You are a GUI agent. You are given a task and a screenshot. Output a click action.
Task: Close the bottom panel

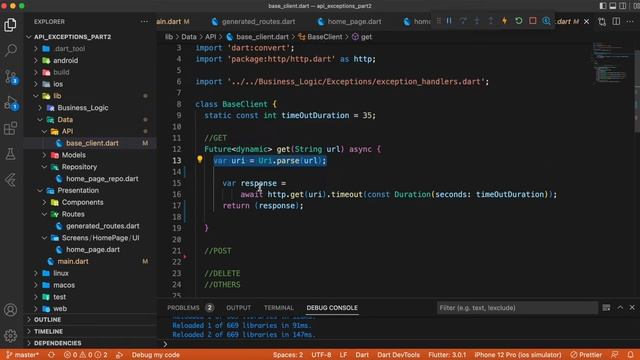coord(632,308)
